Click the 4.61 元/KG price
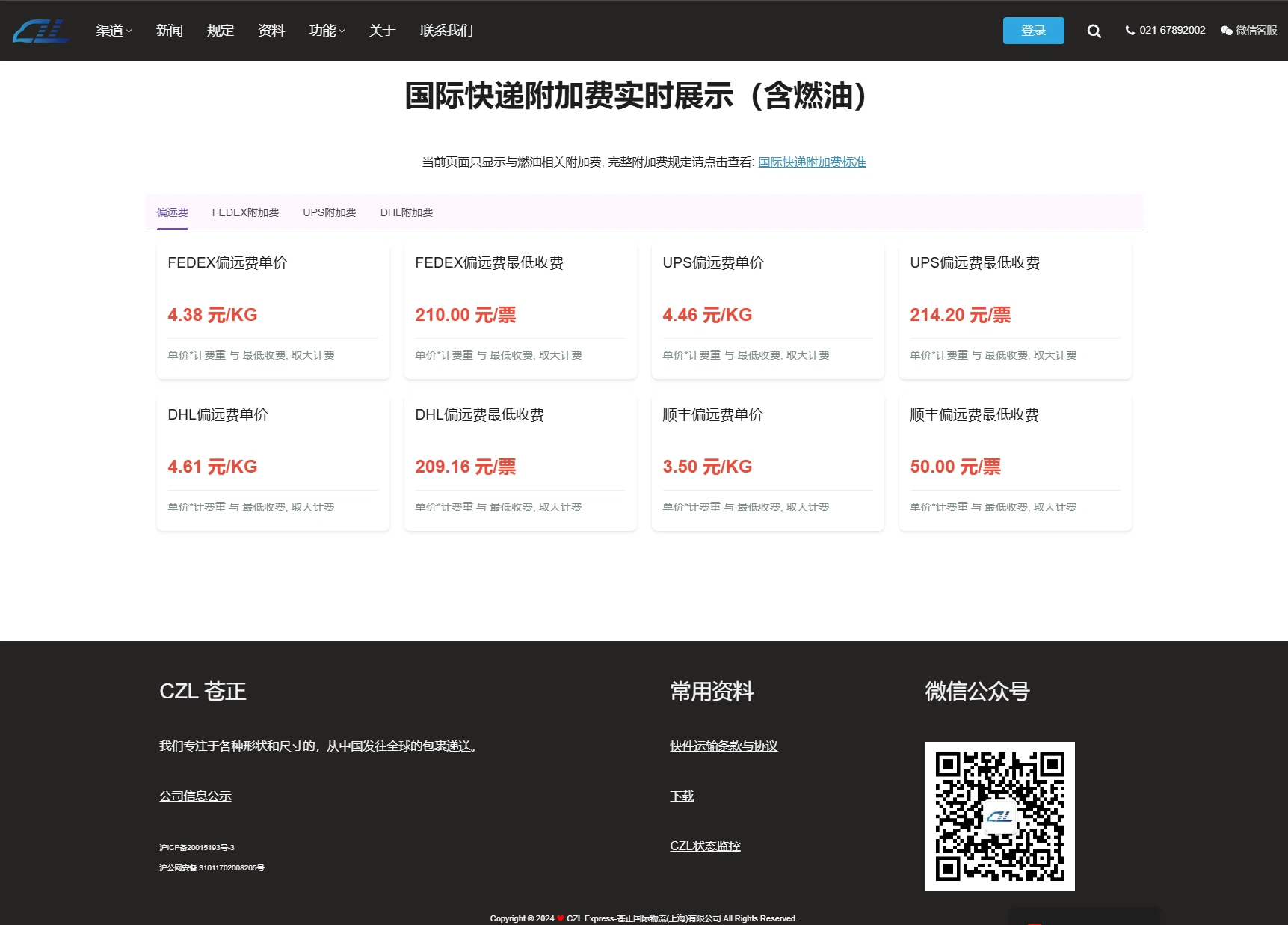The width and height of the screenshot is (1288, 925). coord(212,467)
